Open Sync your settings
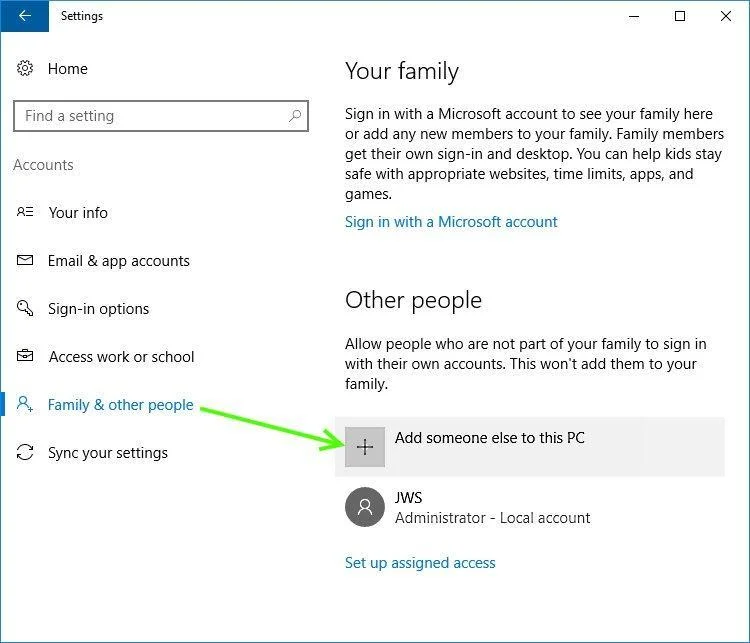The height and width of the screenshot is (643, 750). click(x=108, y=453)
